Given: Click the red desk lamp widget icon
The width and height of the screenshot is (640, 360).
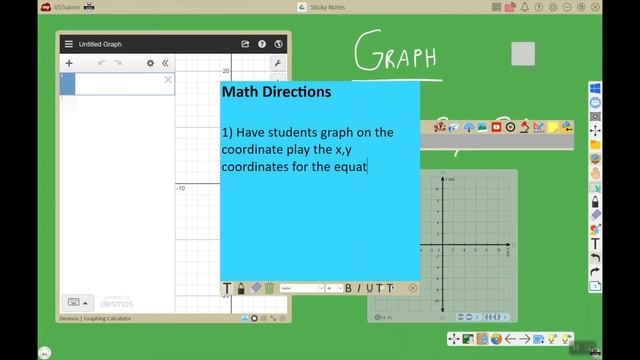Looking at the screenshot, I should [524, 127].
